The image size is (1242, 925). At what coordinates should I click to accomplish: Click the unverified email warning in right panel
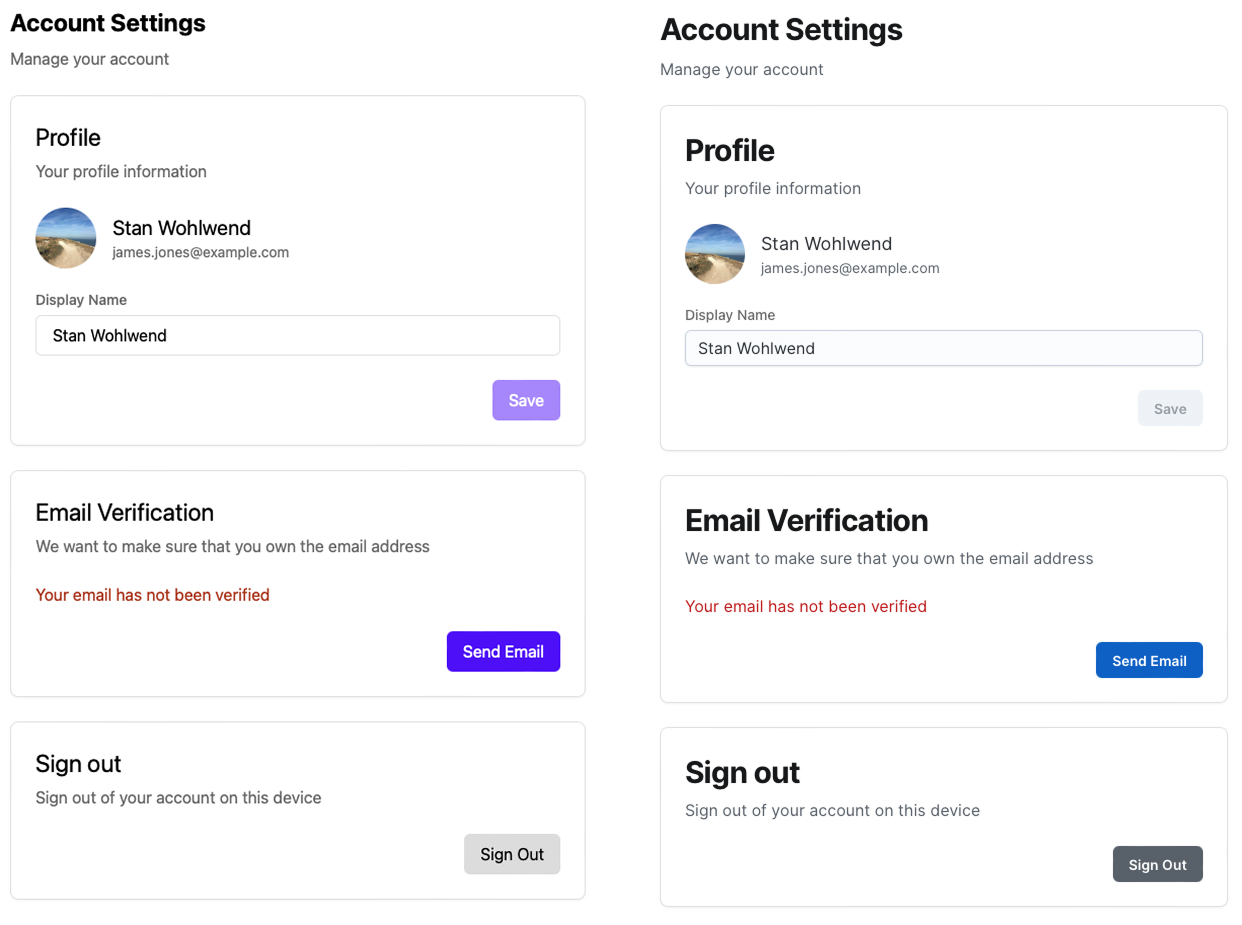(806, 606)
